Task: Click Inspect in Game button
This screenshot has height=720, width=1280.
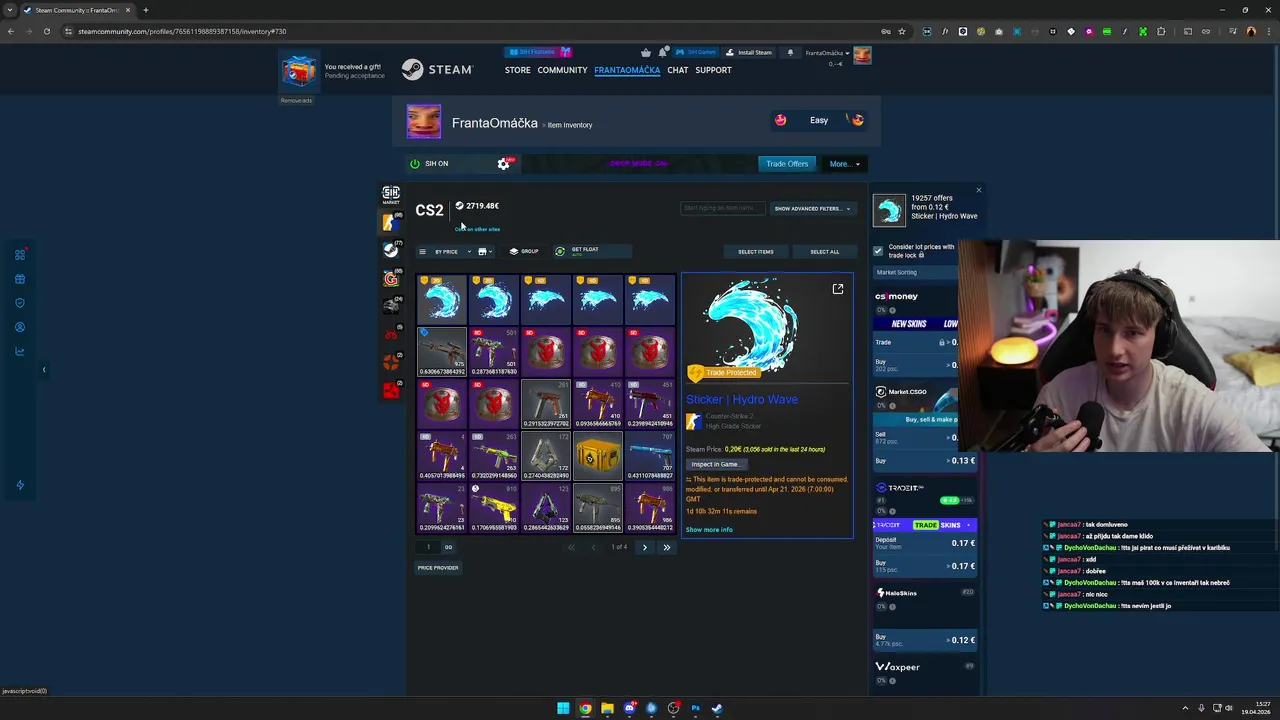Action: tap(715, 464)
